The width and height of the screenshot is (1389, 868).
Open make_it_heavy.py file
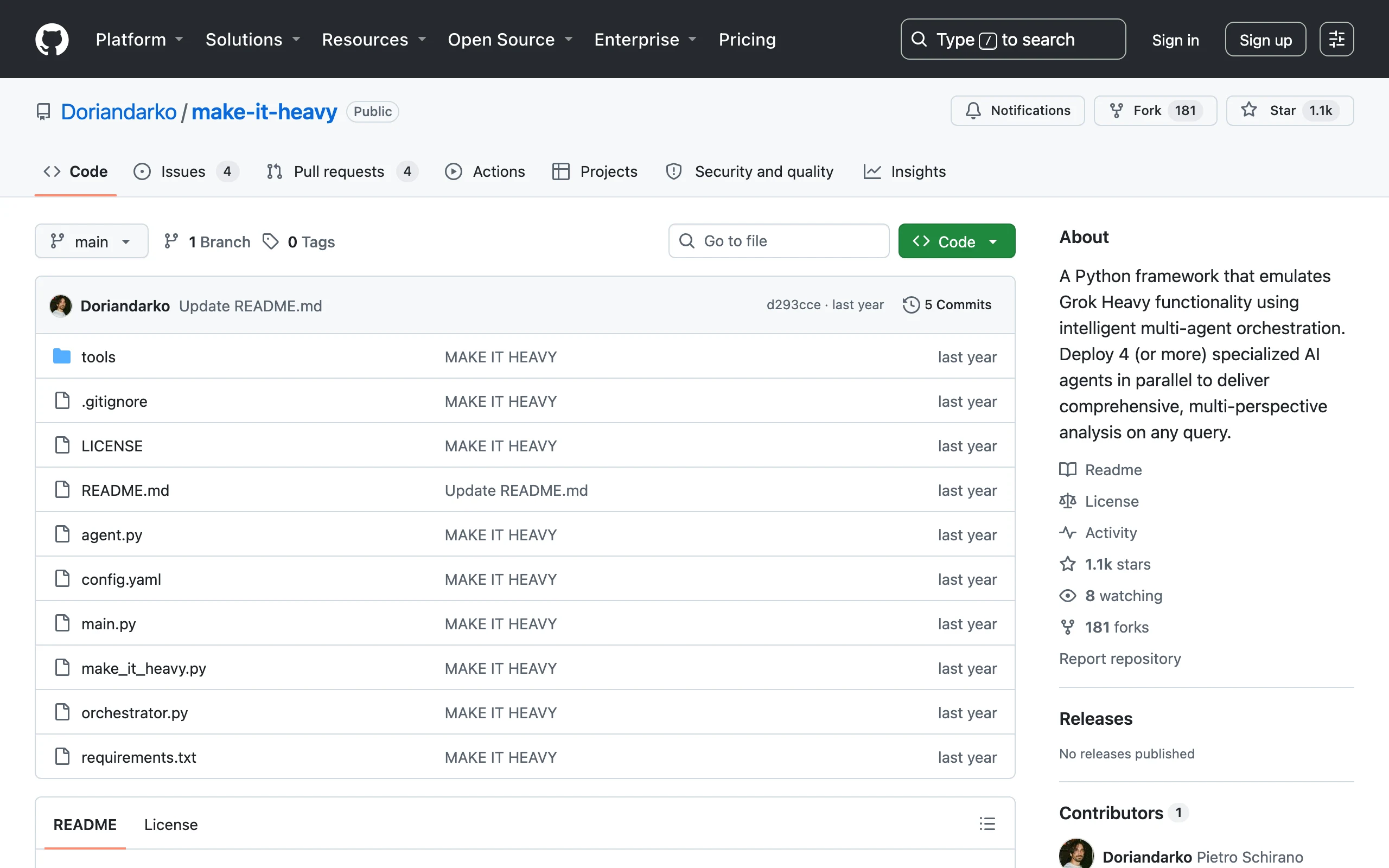143,668
